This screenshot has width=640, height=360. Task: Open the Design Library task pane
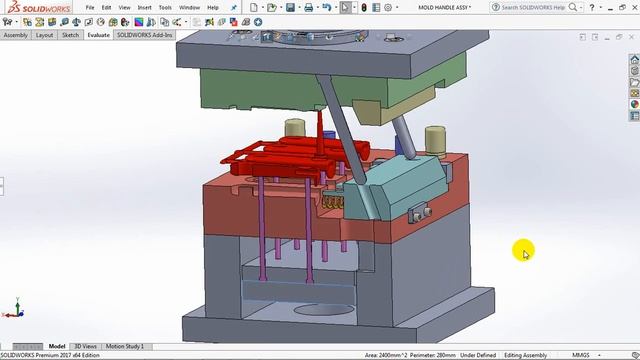click(635, 71)
